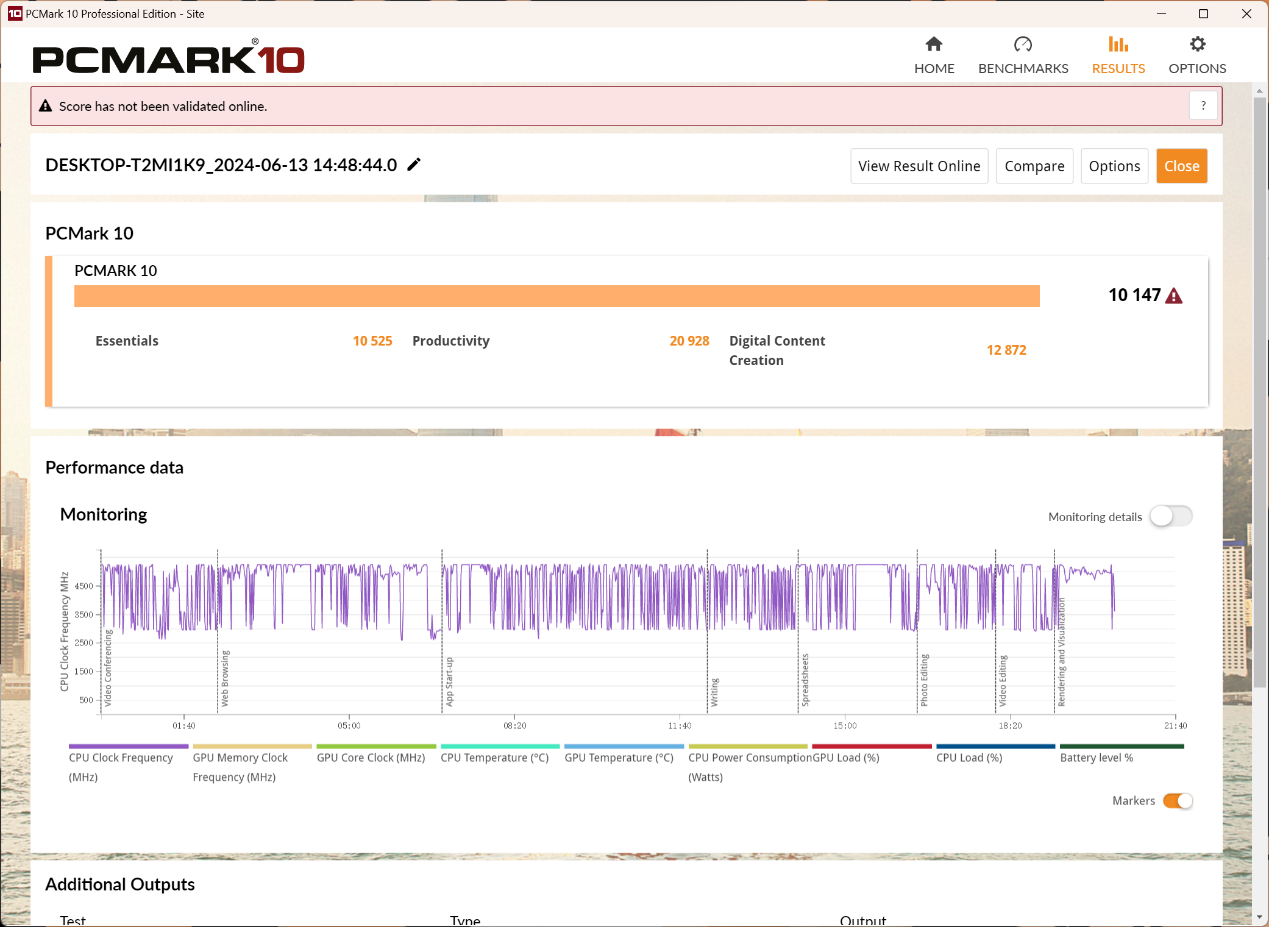Click the App Start-up marker on chart
Image resolution: width=1269 pixels, height=927 pixels.
[x=449, y=682]
